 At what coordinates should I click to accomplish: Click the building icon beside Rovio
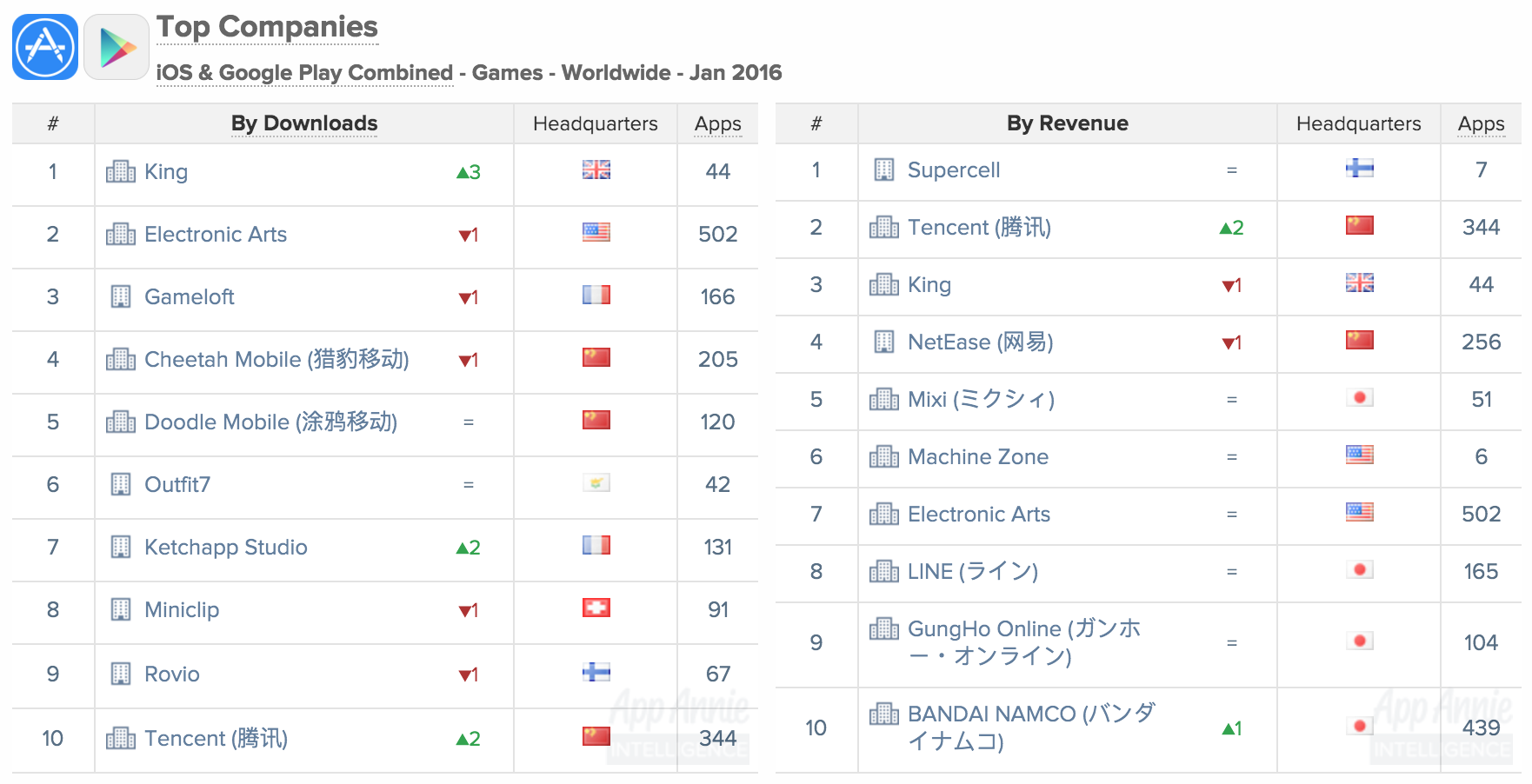tap(121, 674)
